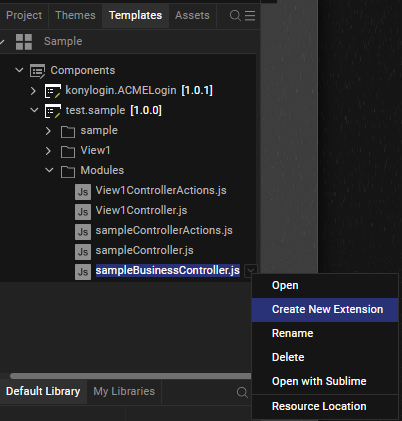This screenshot has height=421, width=402.
Task: Click the search icon beside Assets tab
Action: click(235, 16)
